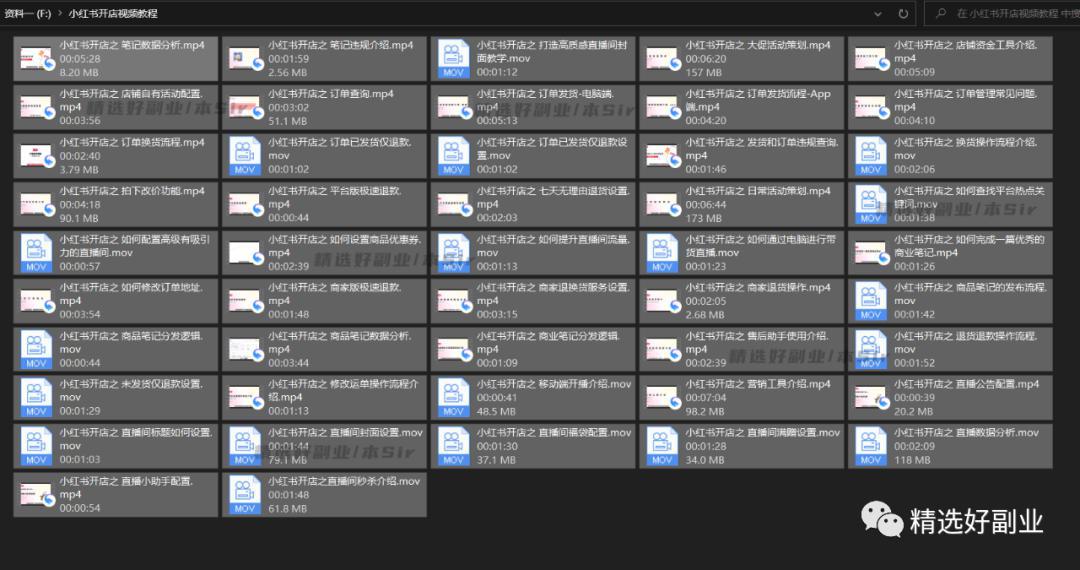1080x570 pixels.
Task: Select thumbnail of 笔记数据分析.mp4
Action: [x=37, y=59]
